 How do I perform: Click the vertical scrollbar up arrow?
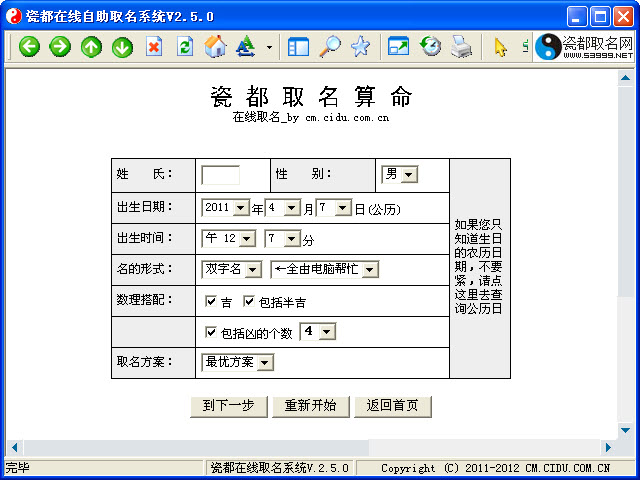pyautogui.click(x=625, y=77)
